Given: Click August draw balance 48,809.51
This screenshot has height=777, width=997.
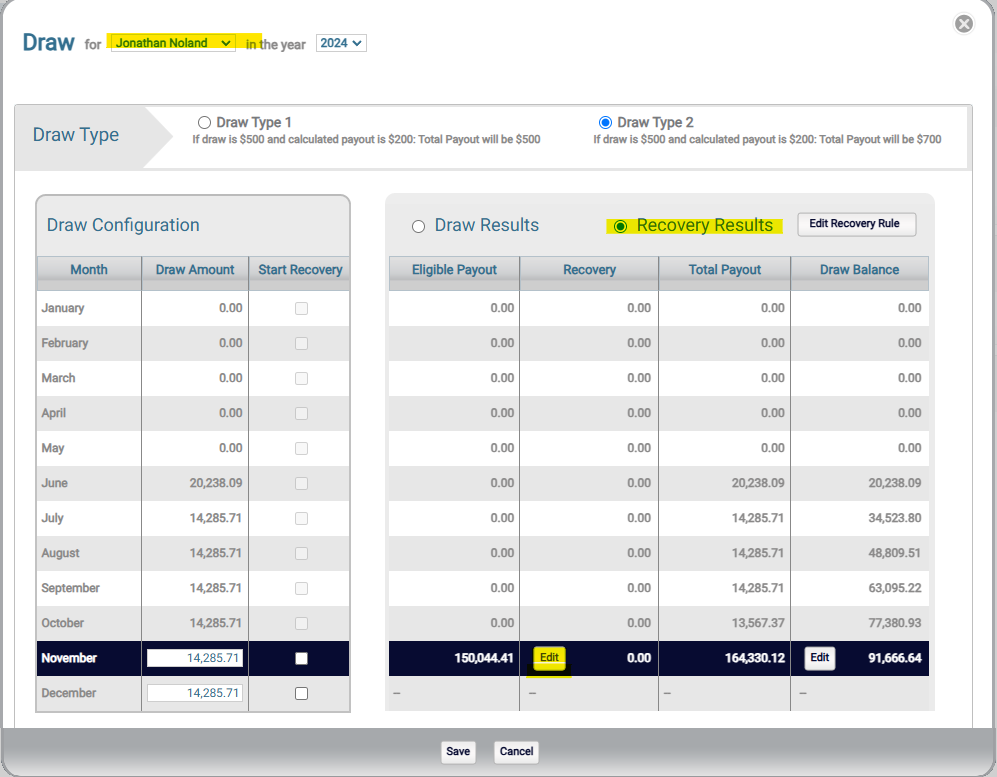Looking at the screenshot, I should coord(895,553).
